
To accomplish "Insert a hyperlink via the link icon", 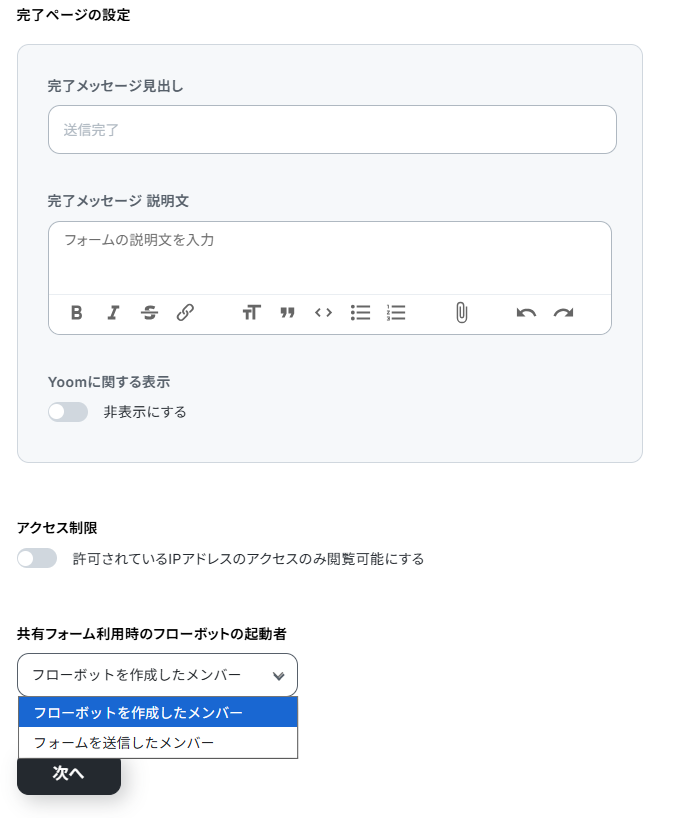I will click(x=185, y=313).
